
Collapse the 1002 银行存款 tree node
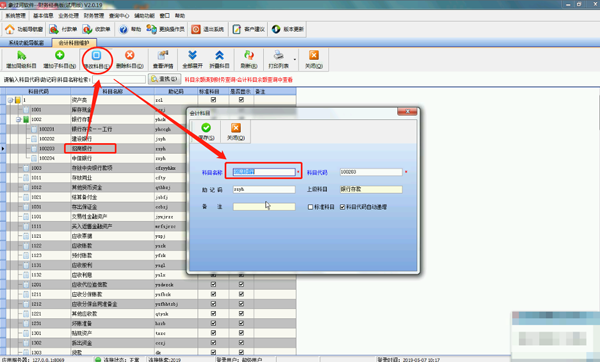point(18,120)
